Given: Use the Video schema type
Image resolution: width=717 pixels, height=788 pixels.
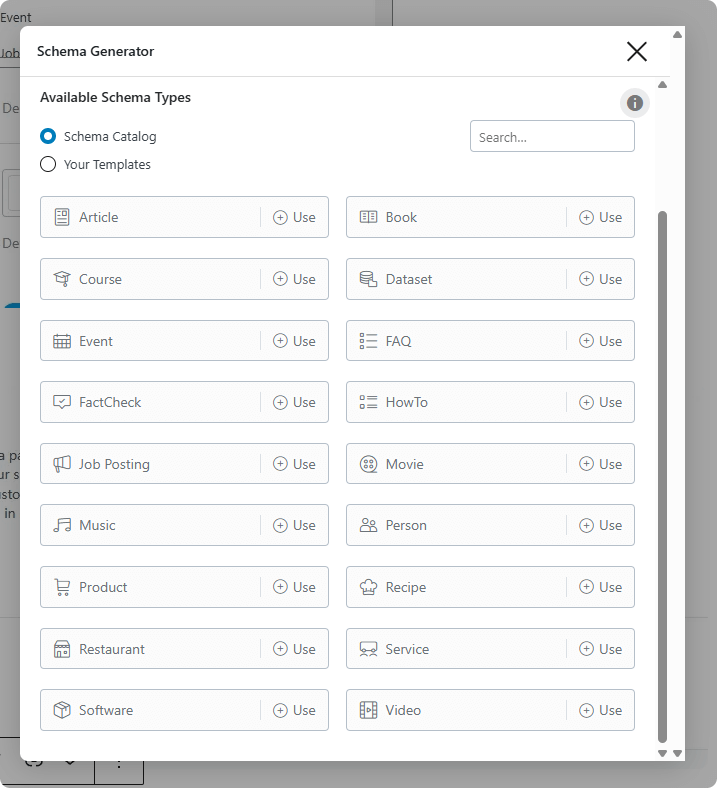Looking at the screenshot, I should coord(600,710).
